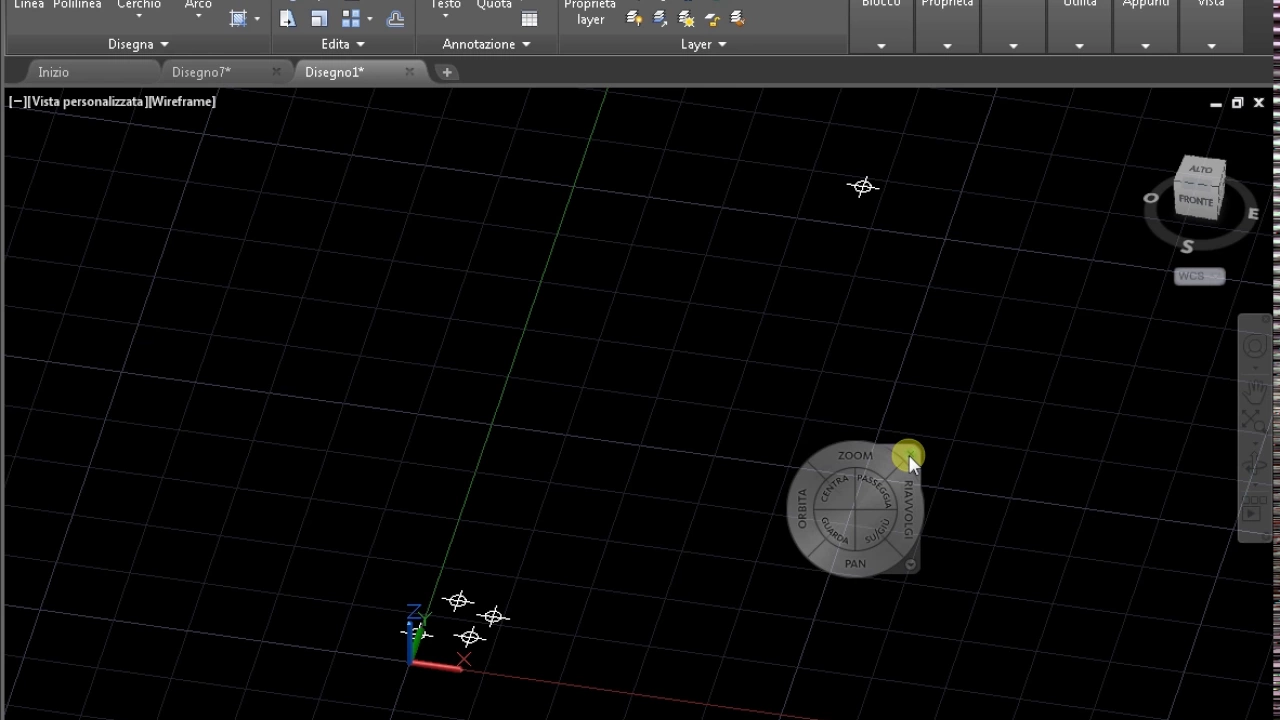1280x720 pixels.
Task: Click the layer icon with blue arrow
Action: click(x=660, y=18)
